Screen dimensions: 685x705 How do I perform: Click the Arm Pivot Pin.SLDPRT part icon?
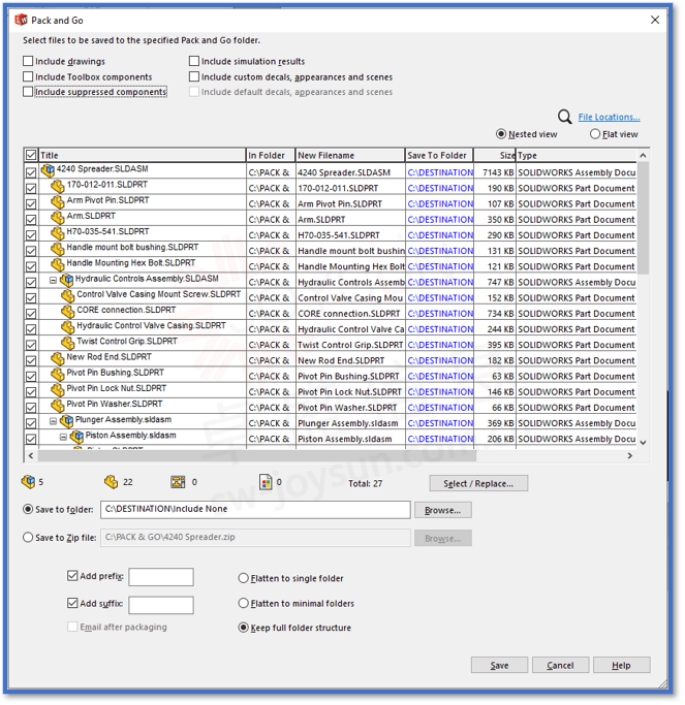tap(58, 202)
